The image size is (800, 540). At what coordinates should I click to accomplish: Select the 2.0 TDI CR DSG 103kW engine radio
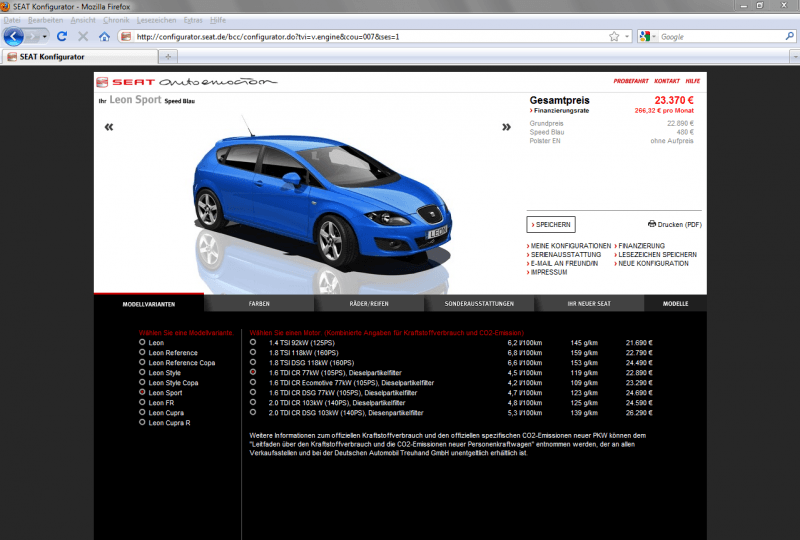pos(253,412)
